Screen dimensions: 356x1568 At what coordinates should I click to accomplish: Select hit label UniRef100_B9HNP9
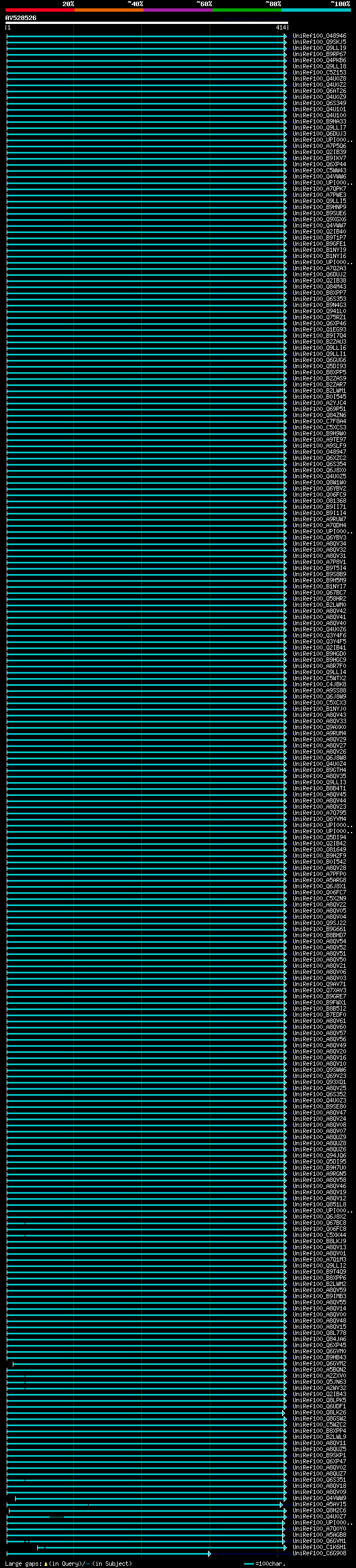point(319,207)
